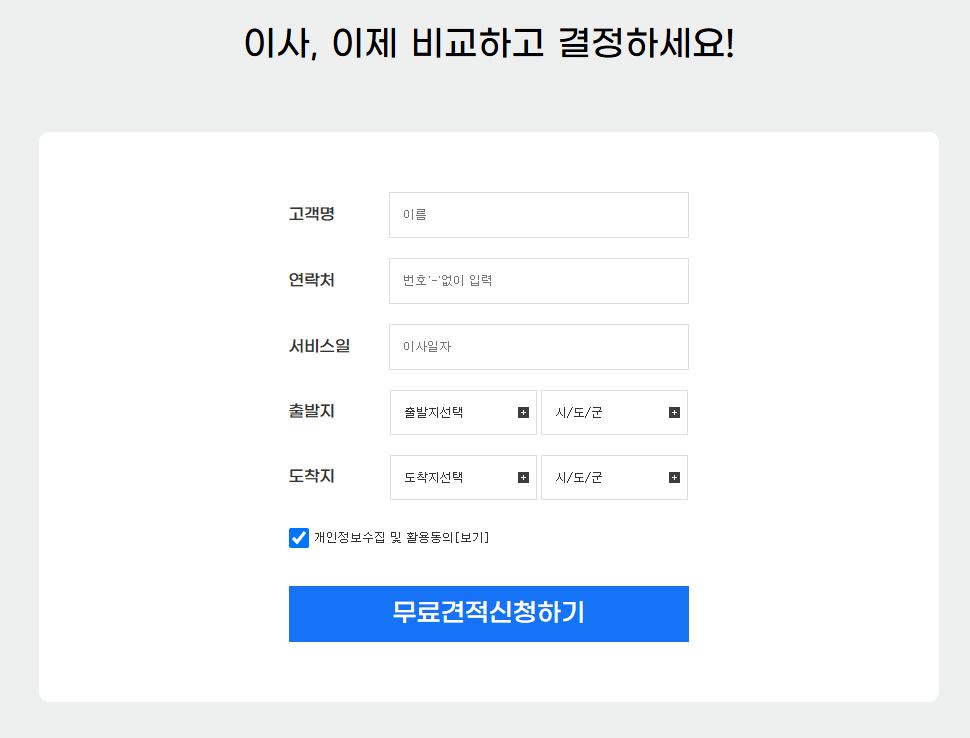Toggle the blue privacy agreement checkmark
Viewport: 970px width, 738px height.
298,537
